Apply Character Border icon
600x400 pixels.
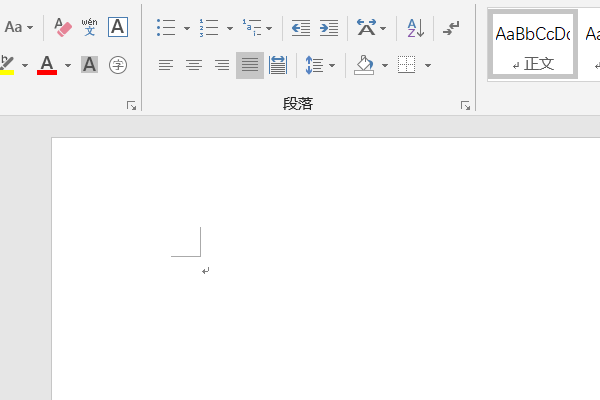coord(118,27)
